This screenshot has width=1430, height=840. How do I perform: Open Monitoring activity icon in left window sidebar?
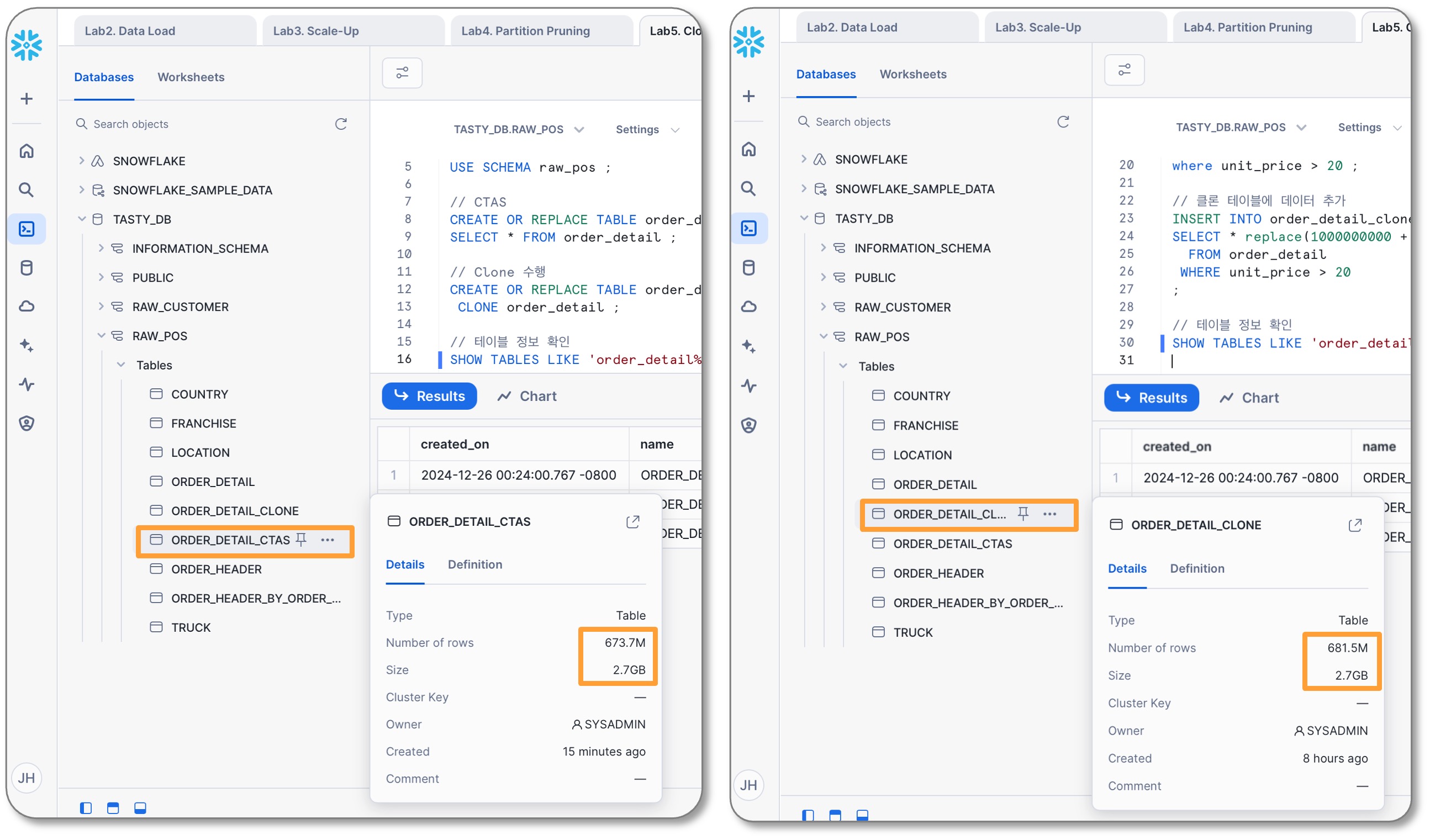click(27, 385)
